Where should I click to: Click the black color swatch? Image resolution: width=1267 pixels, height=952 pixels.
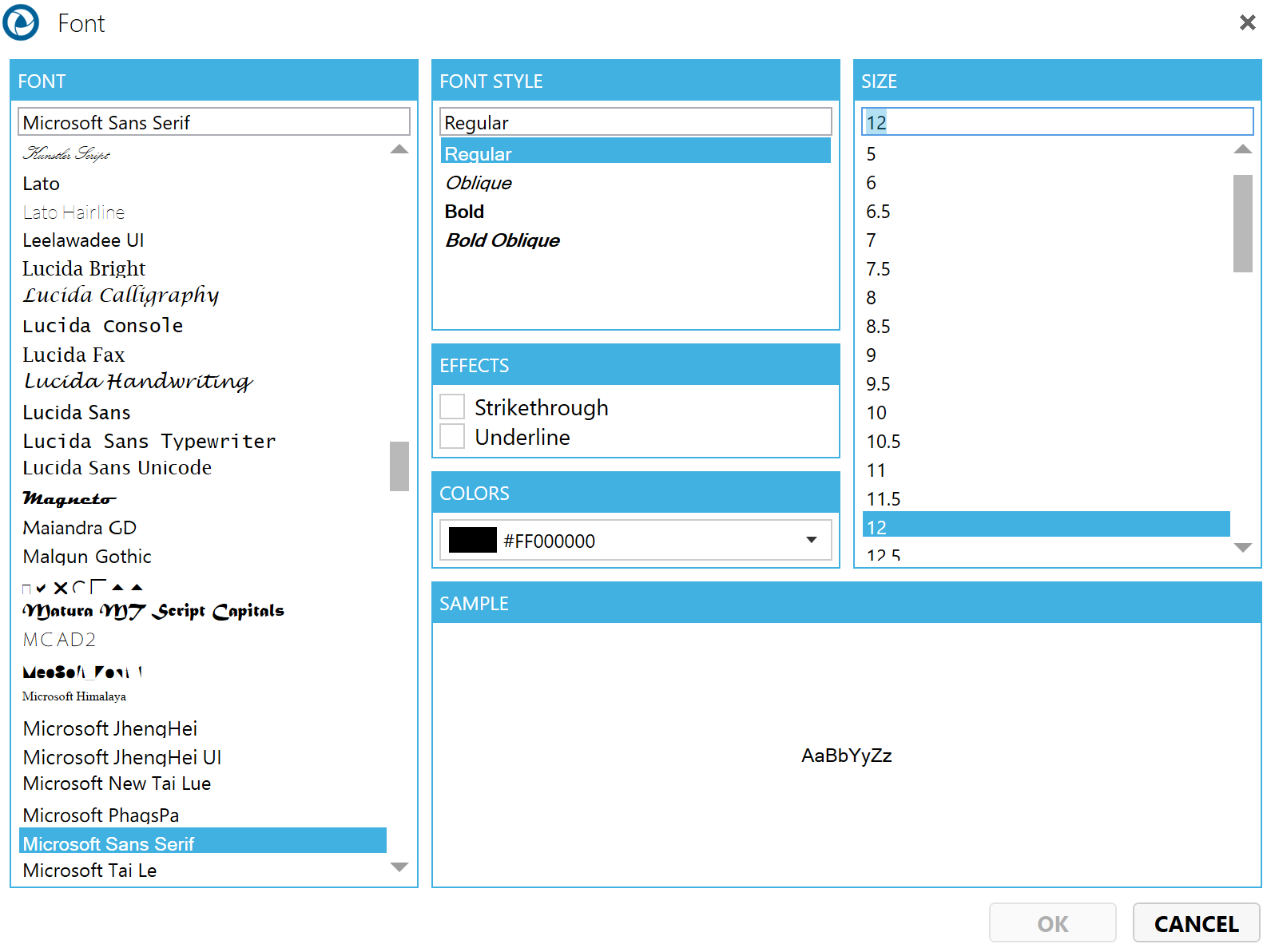point(472,540)
